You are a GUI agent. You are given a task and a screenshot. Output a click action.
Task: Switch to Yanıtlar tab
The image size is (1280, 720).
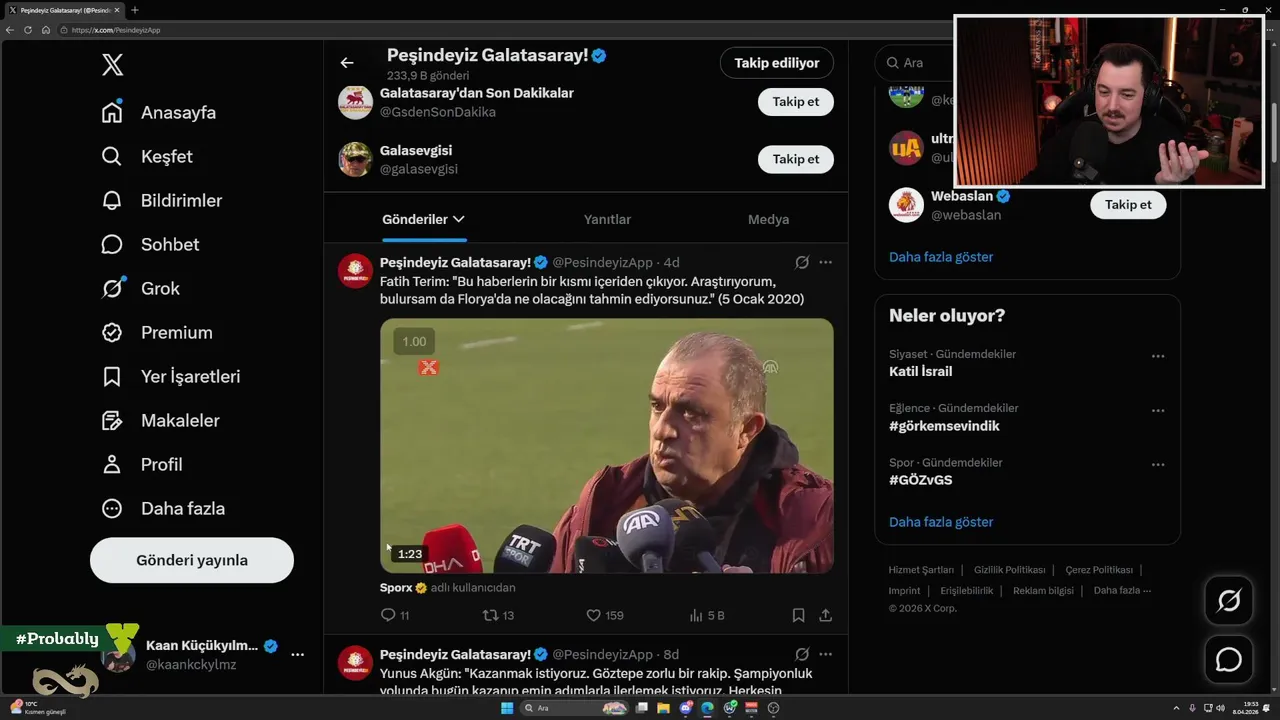607,219
